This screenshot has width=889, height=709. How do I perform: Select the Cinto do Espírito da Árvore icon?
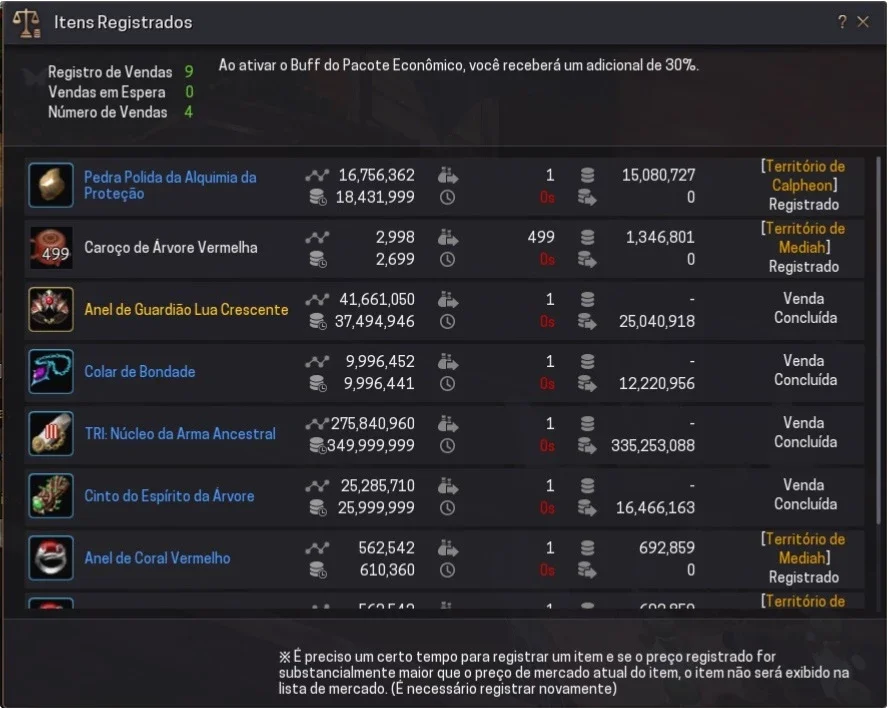tap(51, 496)
